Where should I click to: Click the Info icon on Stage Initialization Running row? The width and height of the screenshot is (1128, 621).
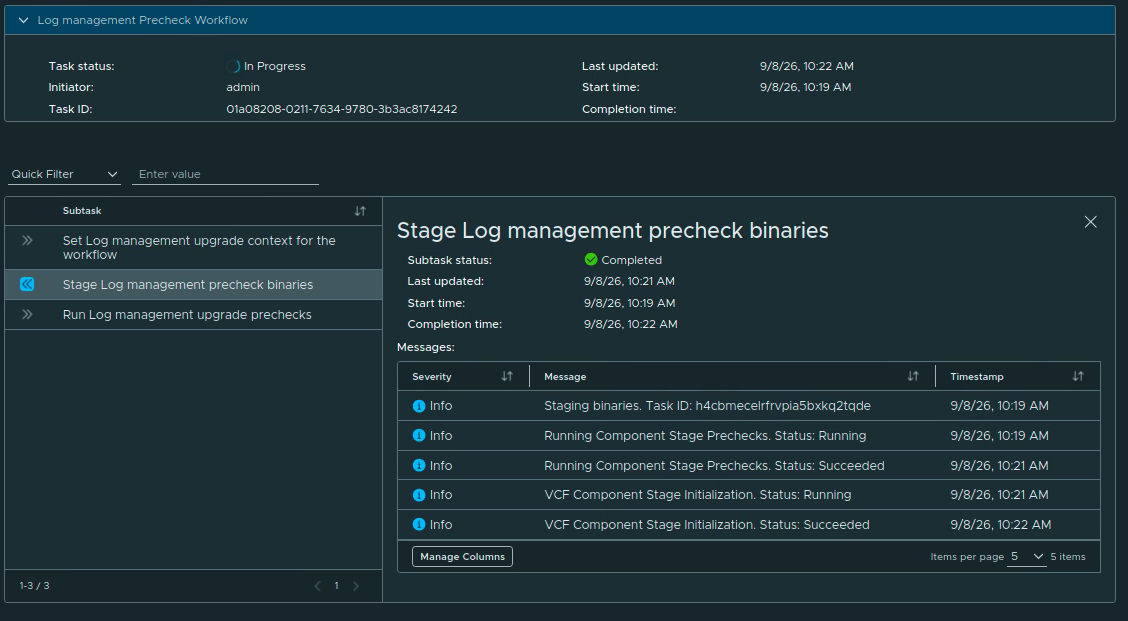(419, 495)
